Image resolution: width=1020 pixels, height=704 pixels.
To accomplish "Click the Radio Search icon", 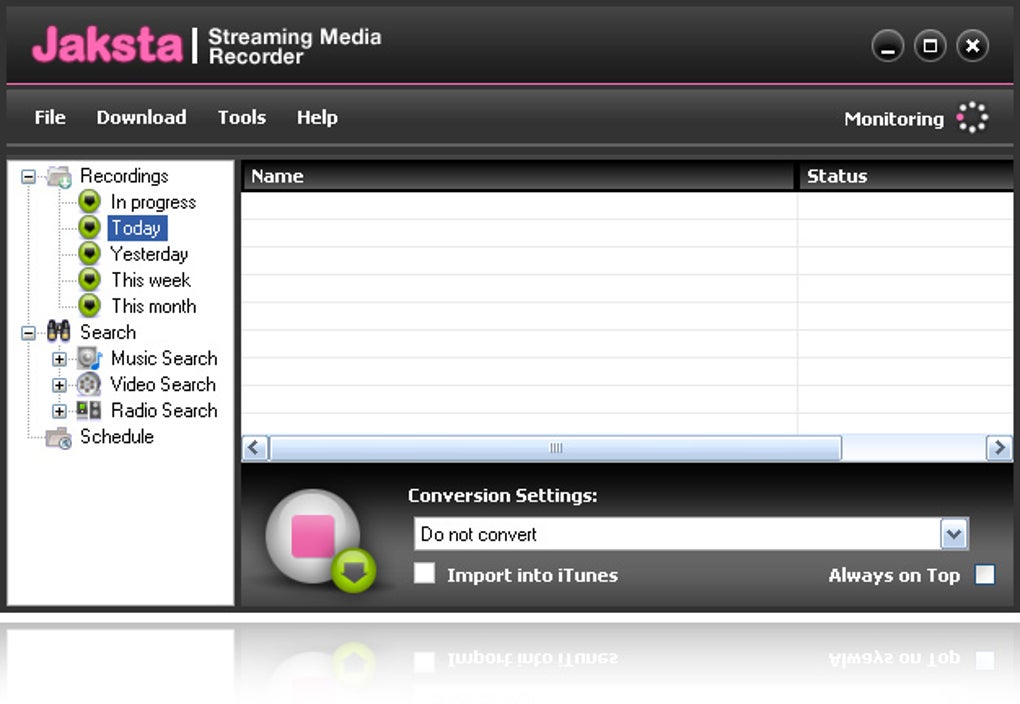I will [x=89, y=410].
